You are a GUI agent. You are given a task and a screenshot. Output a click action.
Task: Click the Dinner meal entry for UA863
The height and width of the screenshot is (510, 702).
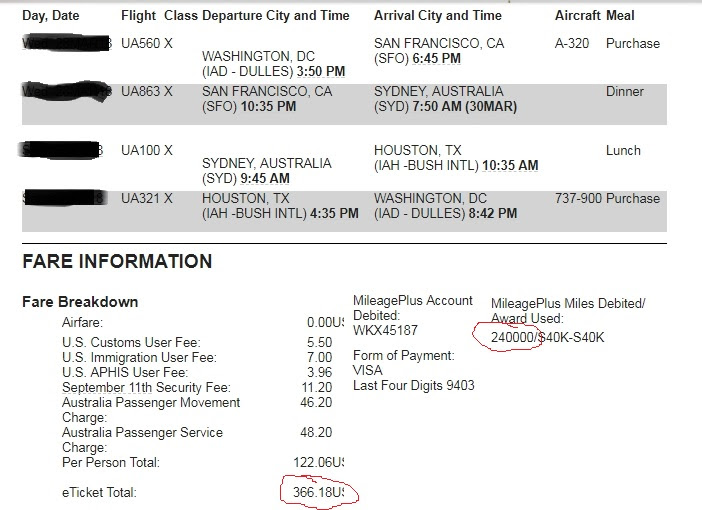pos(625,91)
